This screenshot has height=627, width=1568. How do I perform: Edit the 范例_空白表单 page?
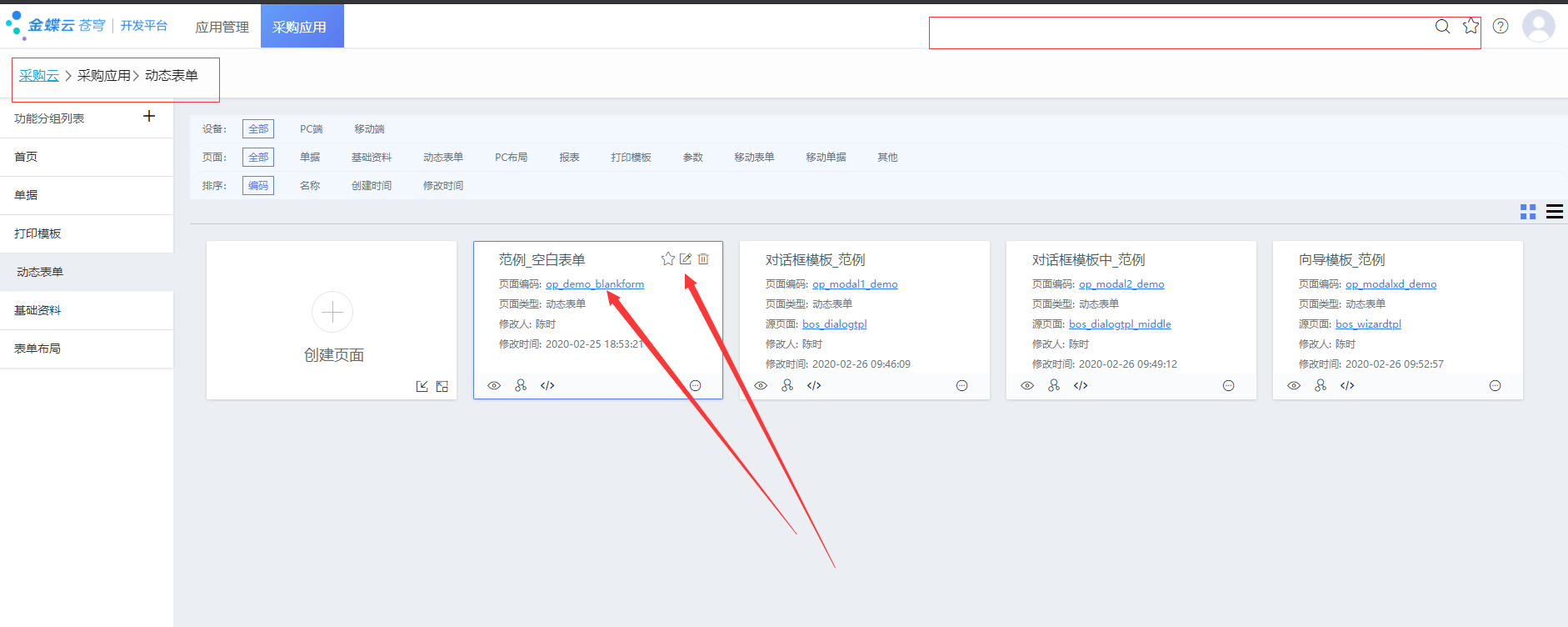pyautogui.click(x=686, y=259)
